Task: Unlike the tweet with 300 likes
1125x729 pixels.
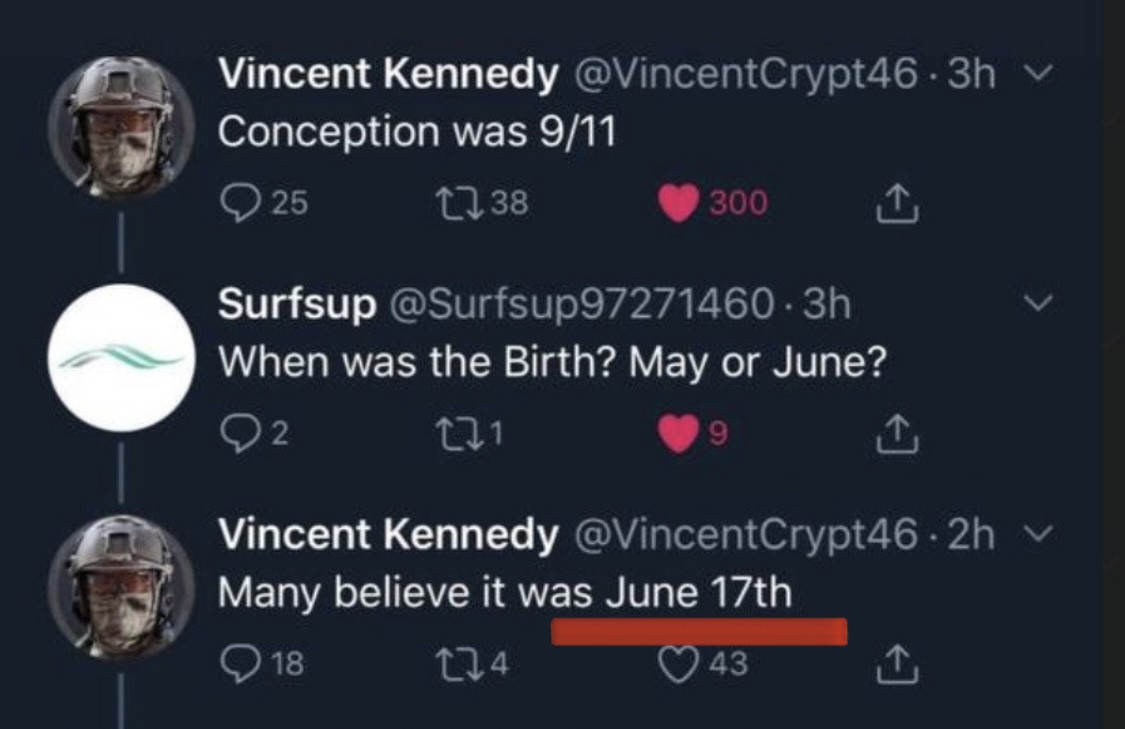Action: [680, 203]
